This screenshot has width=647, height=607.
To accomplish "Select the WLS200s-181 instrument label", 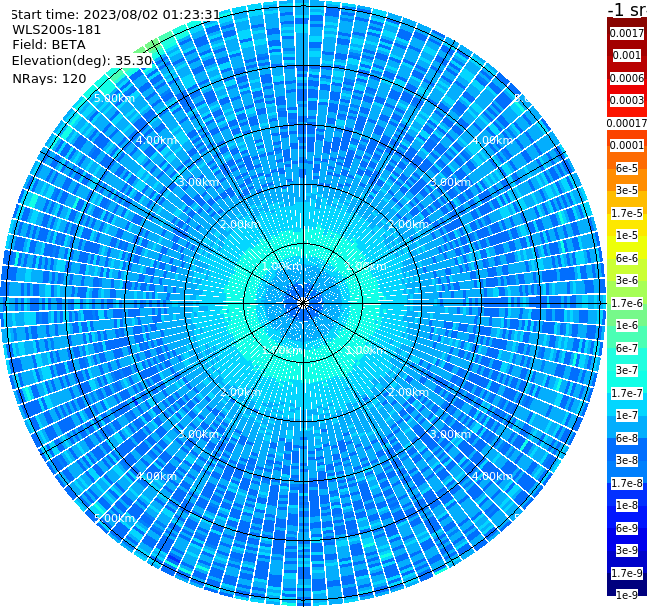I will pyautogui.click(x=57, y=30).
